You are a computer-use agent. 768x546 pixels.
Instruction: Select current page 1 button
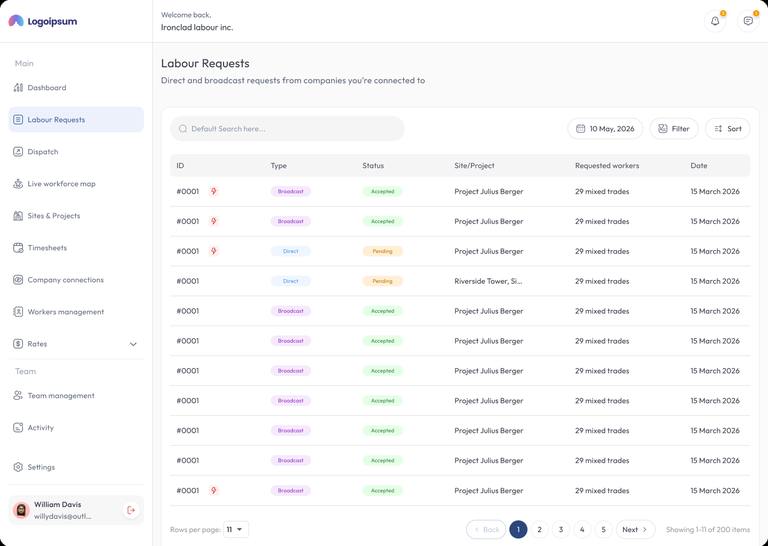[518, 529]
